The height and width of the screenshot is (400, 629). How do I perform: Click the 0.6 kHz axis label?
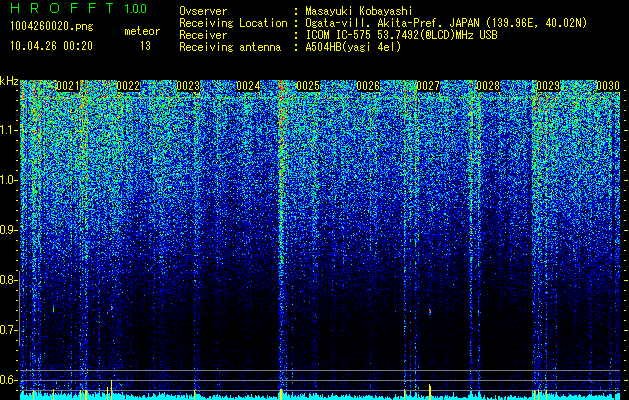point(9,380)
